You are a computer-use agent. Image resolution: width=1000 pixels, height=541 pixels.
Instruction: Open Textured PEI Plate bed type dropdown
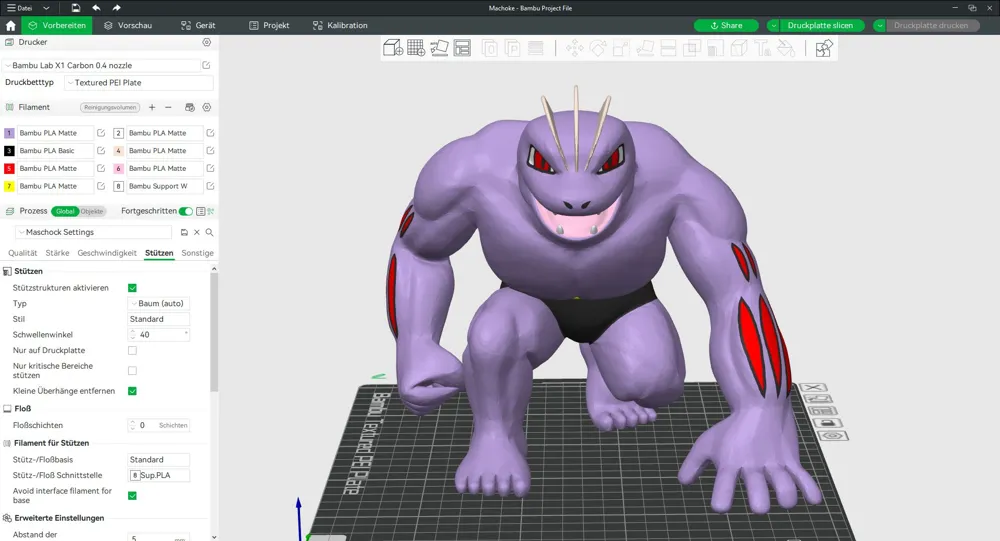point(139,82)
